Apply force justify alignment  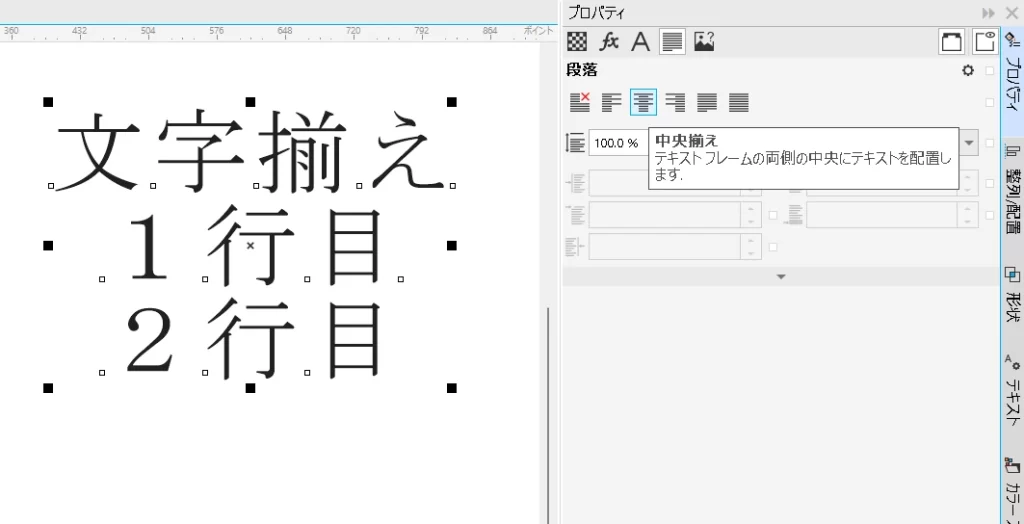point(739,102)
